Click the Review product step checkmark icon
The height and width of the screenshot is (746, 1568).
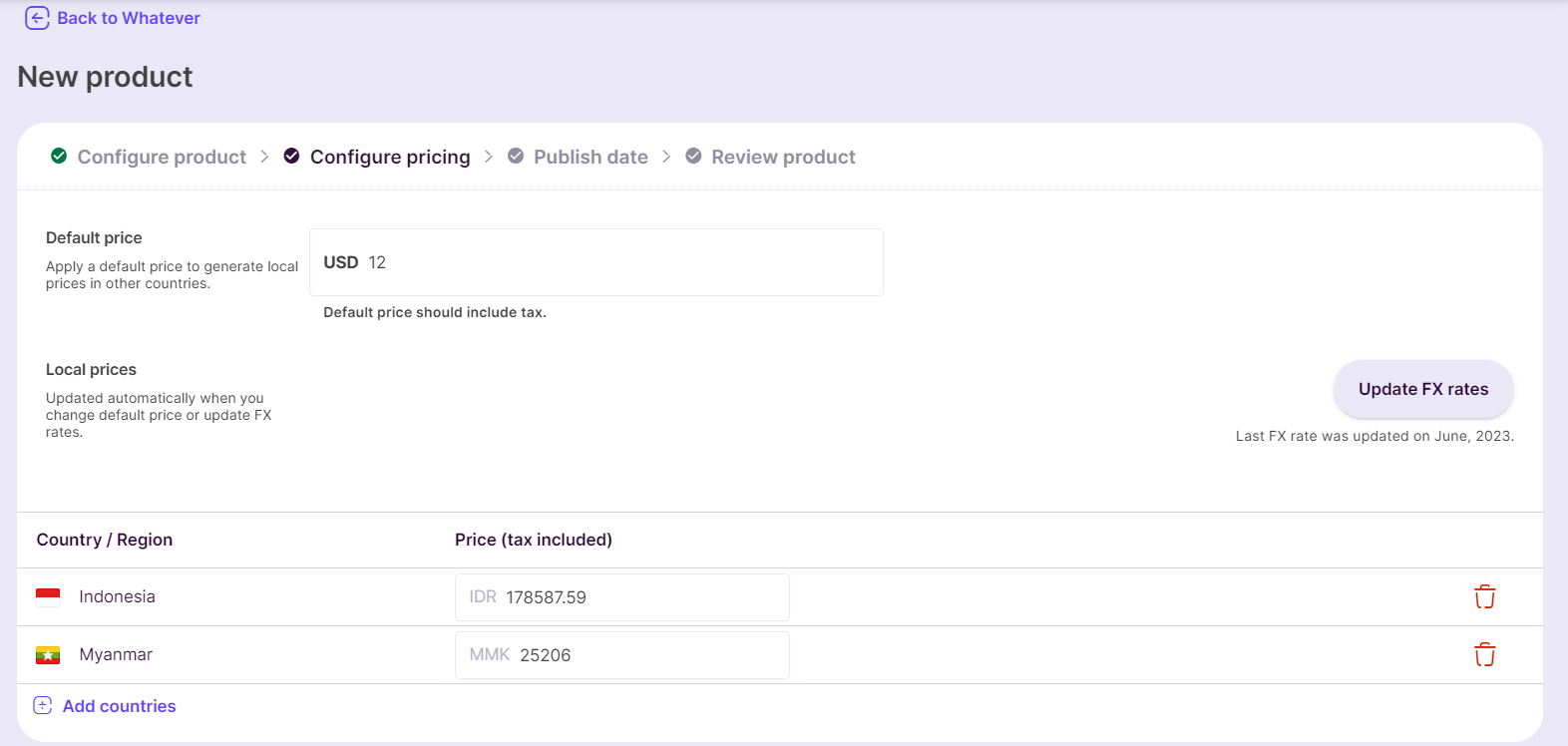pos(693,156)
